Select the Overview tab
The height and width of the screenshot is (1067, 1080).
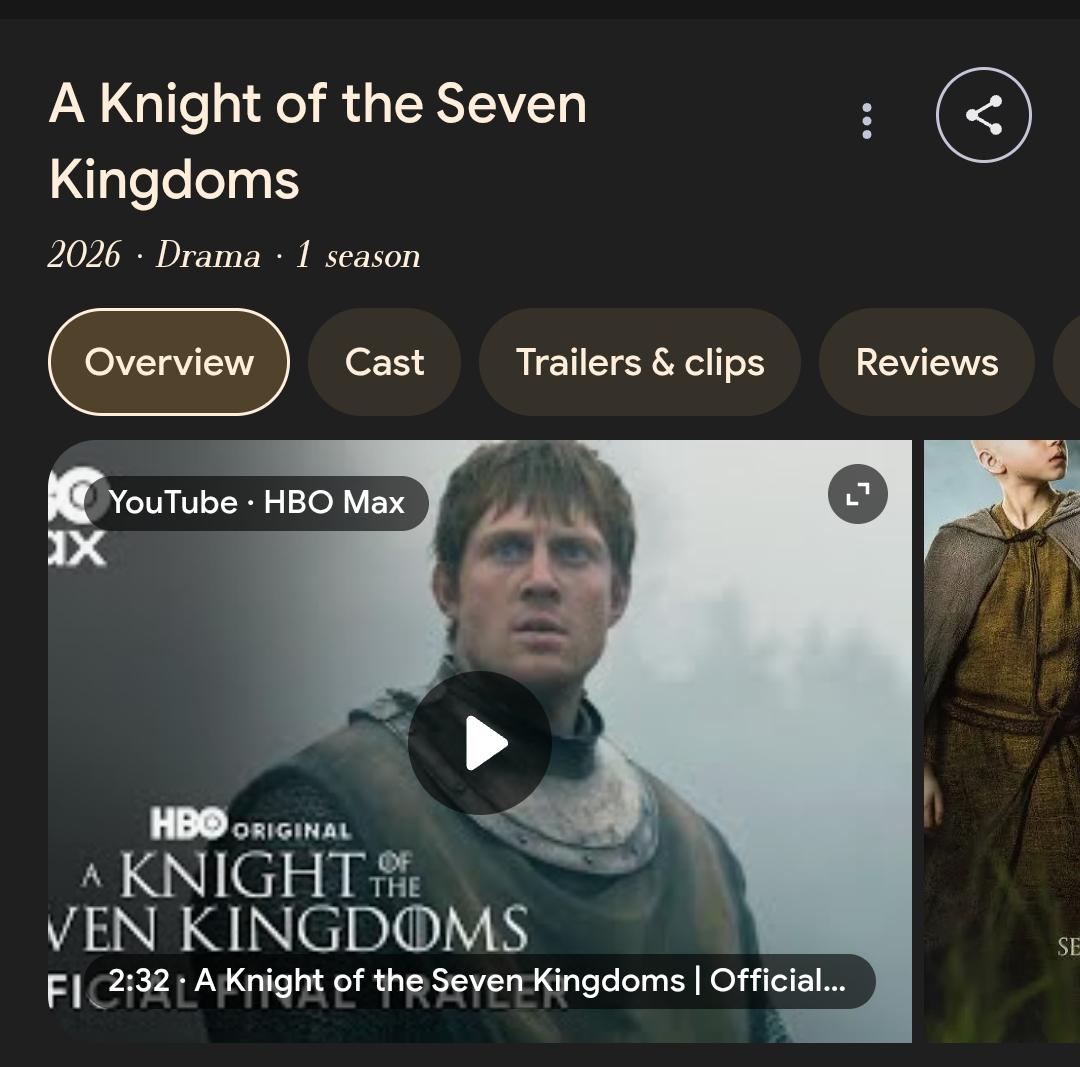(169, 362)
